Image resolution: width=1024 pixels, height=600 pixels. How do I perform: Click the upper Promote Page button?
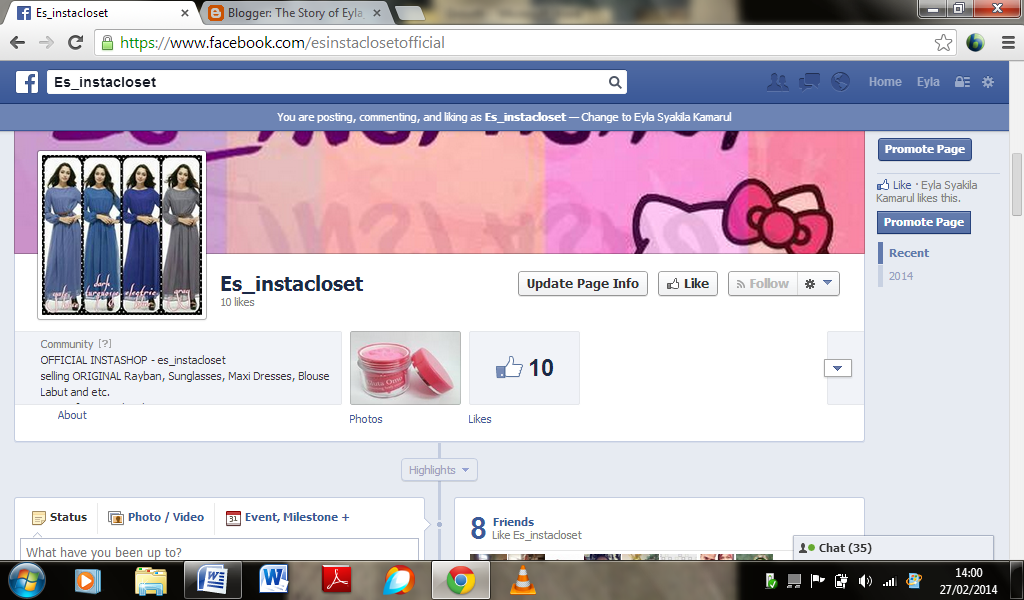point(925,150)
